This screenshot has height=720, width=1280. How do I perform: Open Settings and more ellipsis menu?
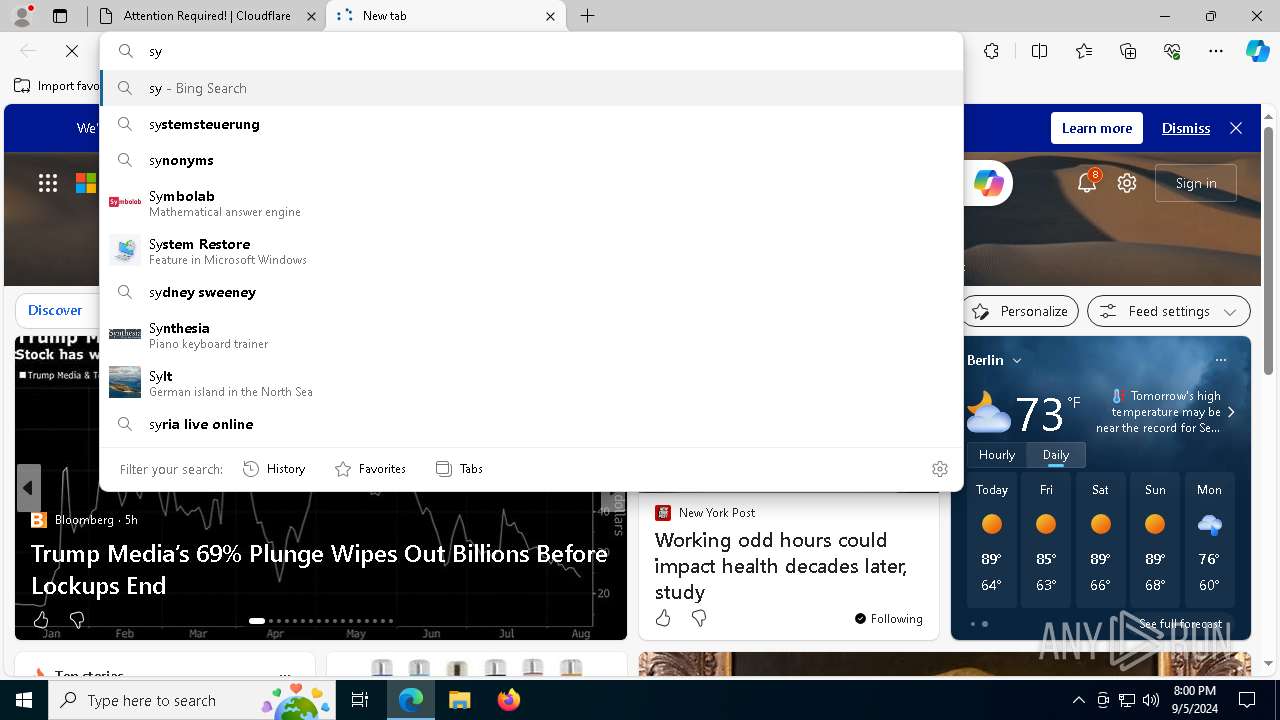pyautogui.click(x=1216, y=51)
